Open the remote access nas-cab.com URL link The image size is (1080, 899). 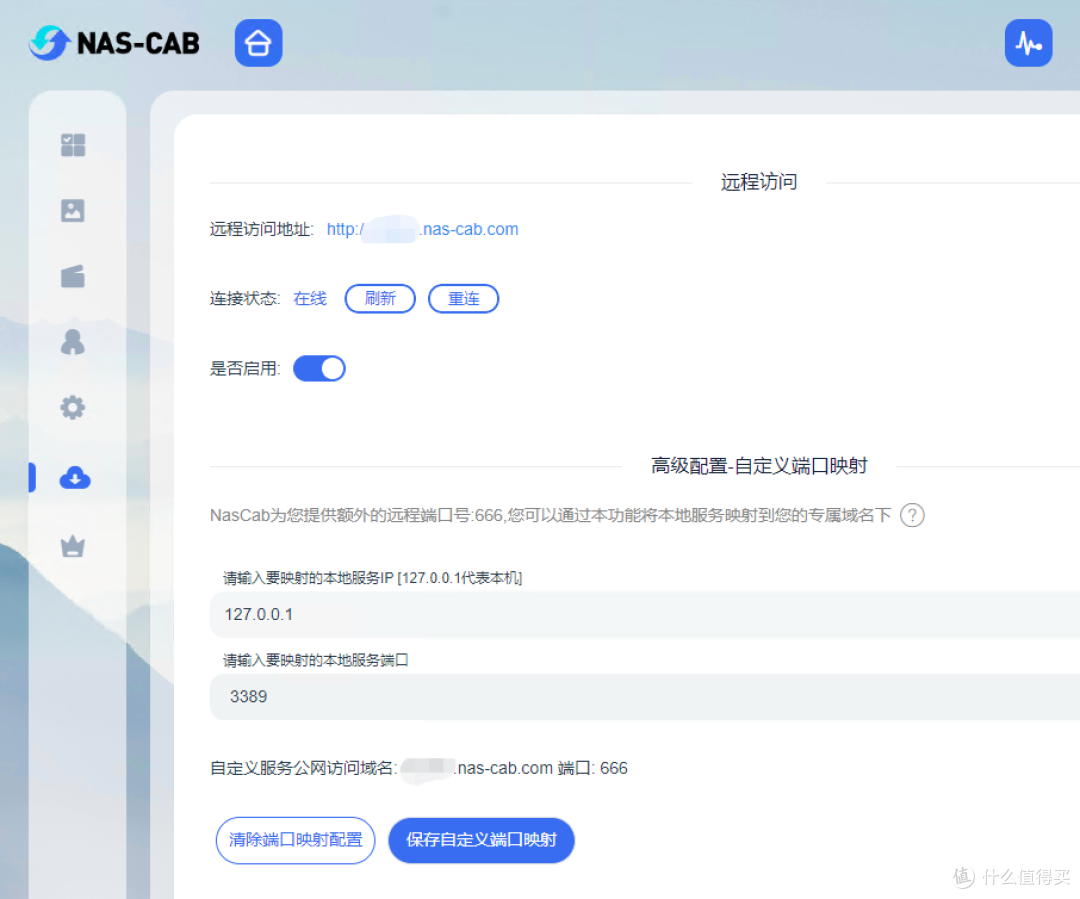(422, 229)
